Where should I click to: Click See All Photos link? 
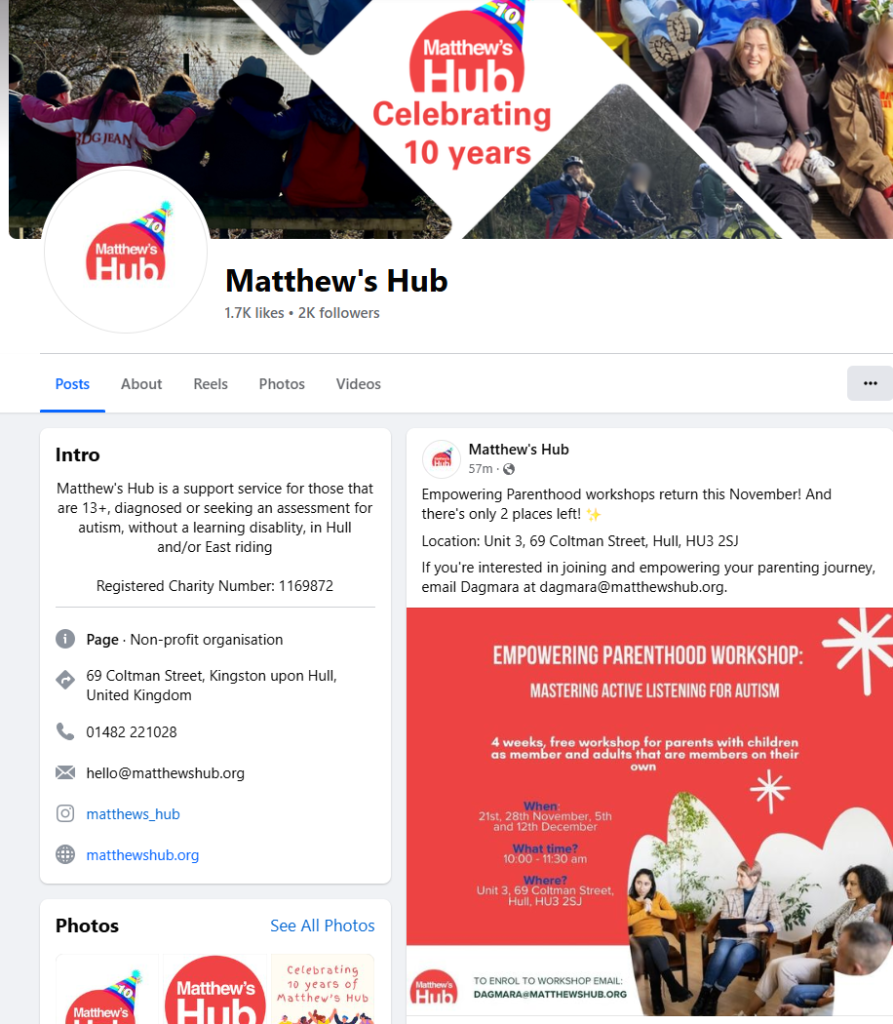pos(323,925)
